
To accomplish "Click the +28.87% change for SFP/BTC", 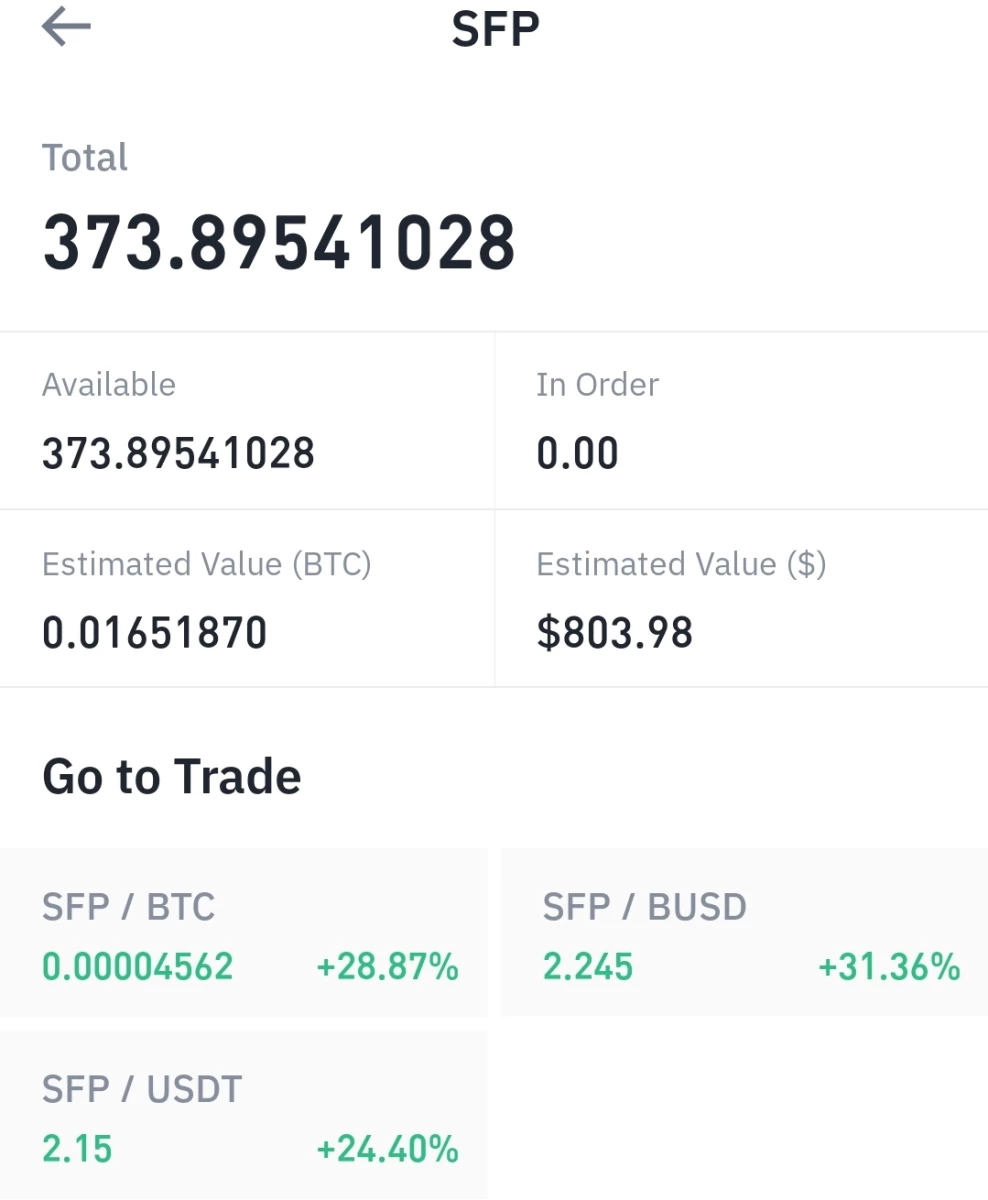I will tap(387, 967).
